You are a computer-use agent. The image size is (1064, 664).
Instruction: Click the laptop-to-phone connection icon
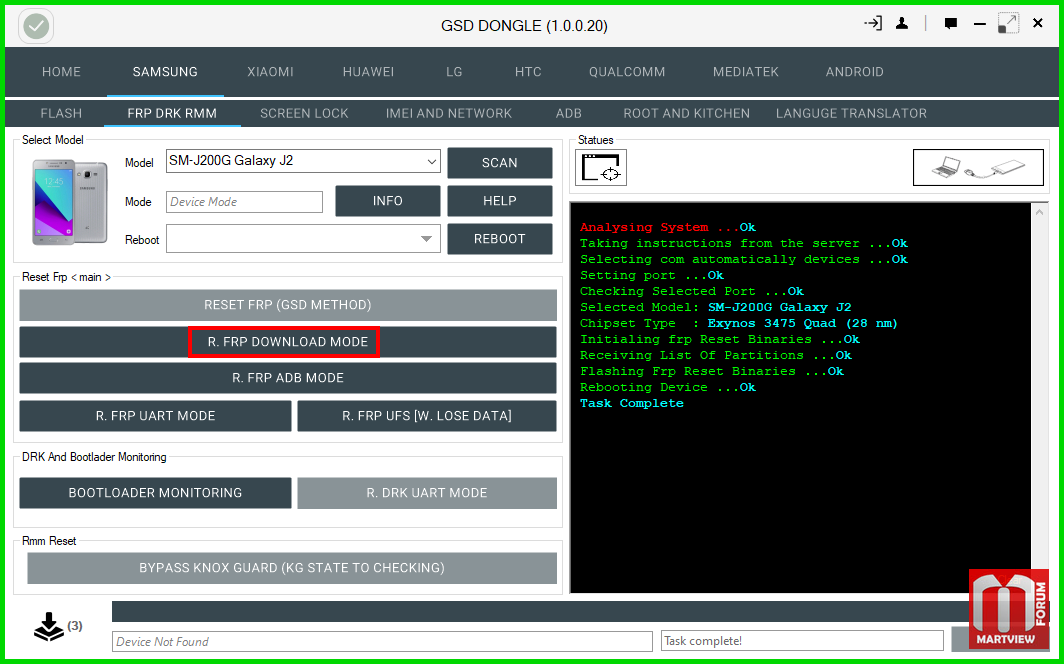coord(978,167)
